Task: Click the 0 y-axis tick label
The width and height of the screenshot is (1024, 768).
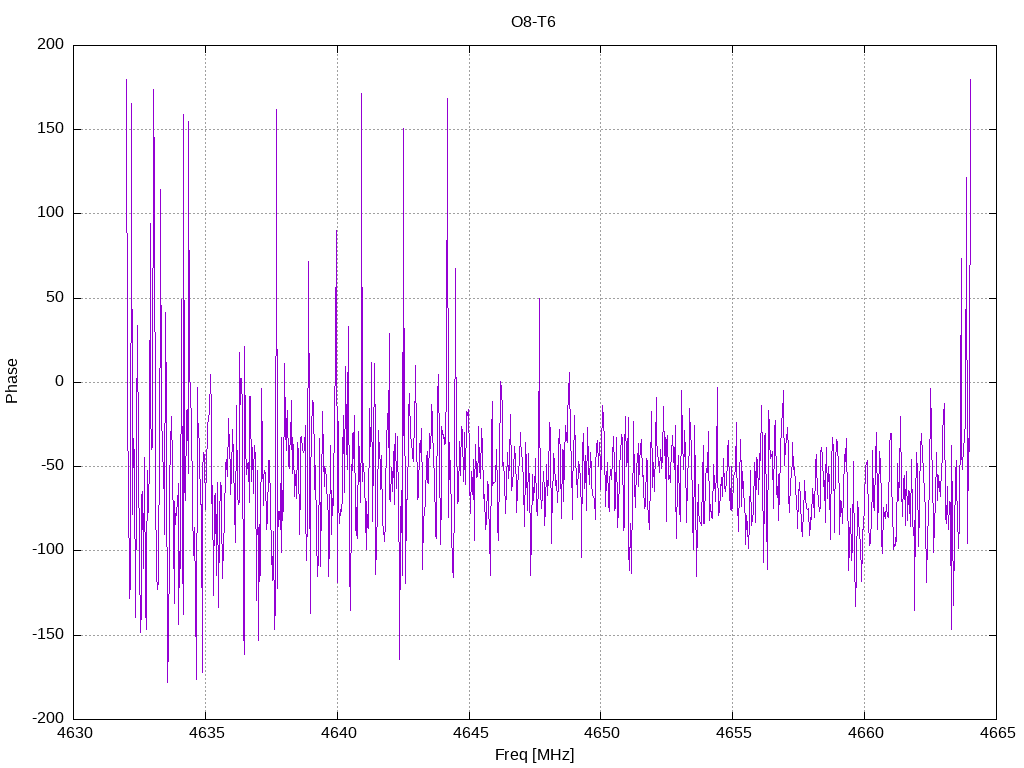Action: click(x=60, y=382)
